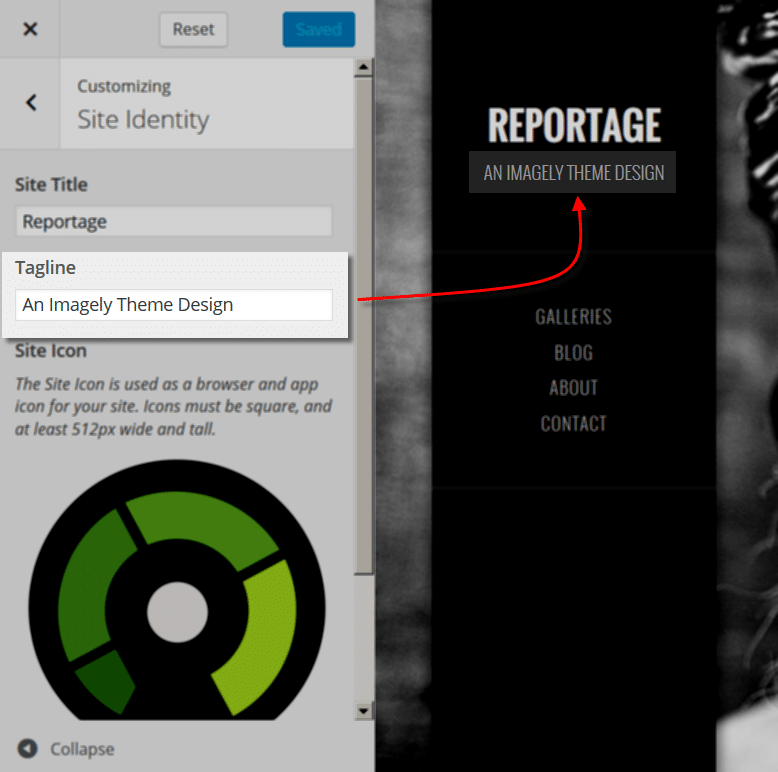Select the Site Icon preview image
778x772 pixels.
[177, 590]
